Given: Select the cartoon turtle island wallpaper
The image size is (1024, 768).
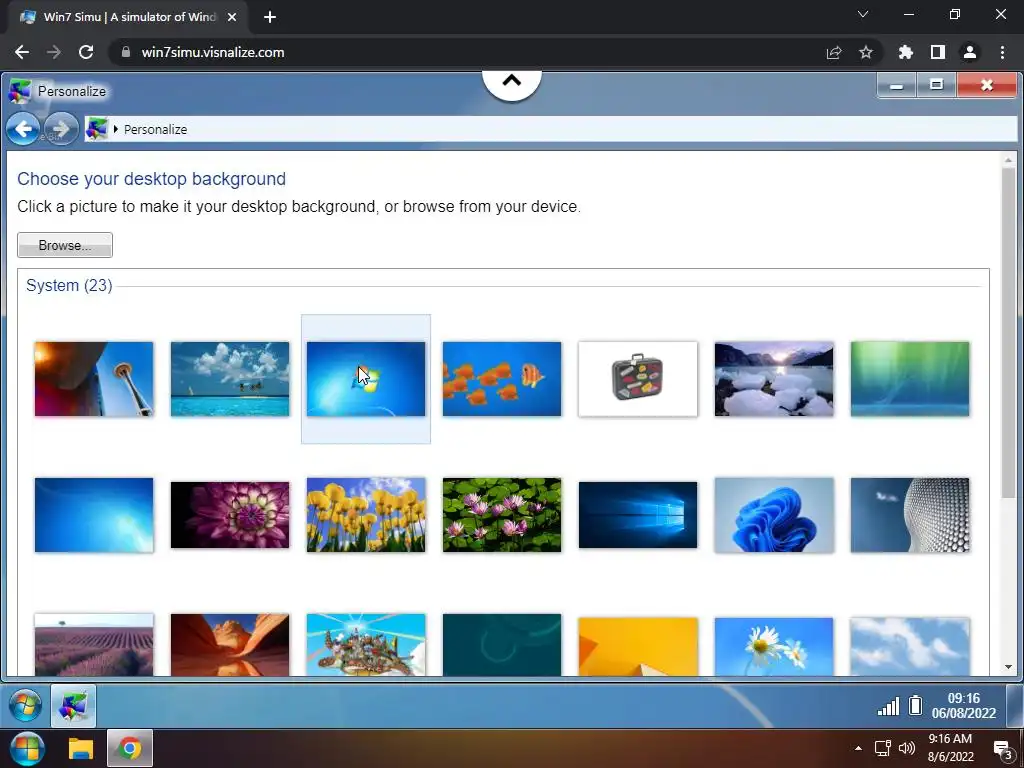Looking at the screenshot, I should click(x=366, y=645).
